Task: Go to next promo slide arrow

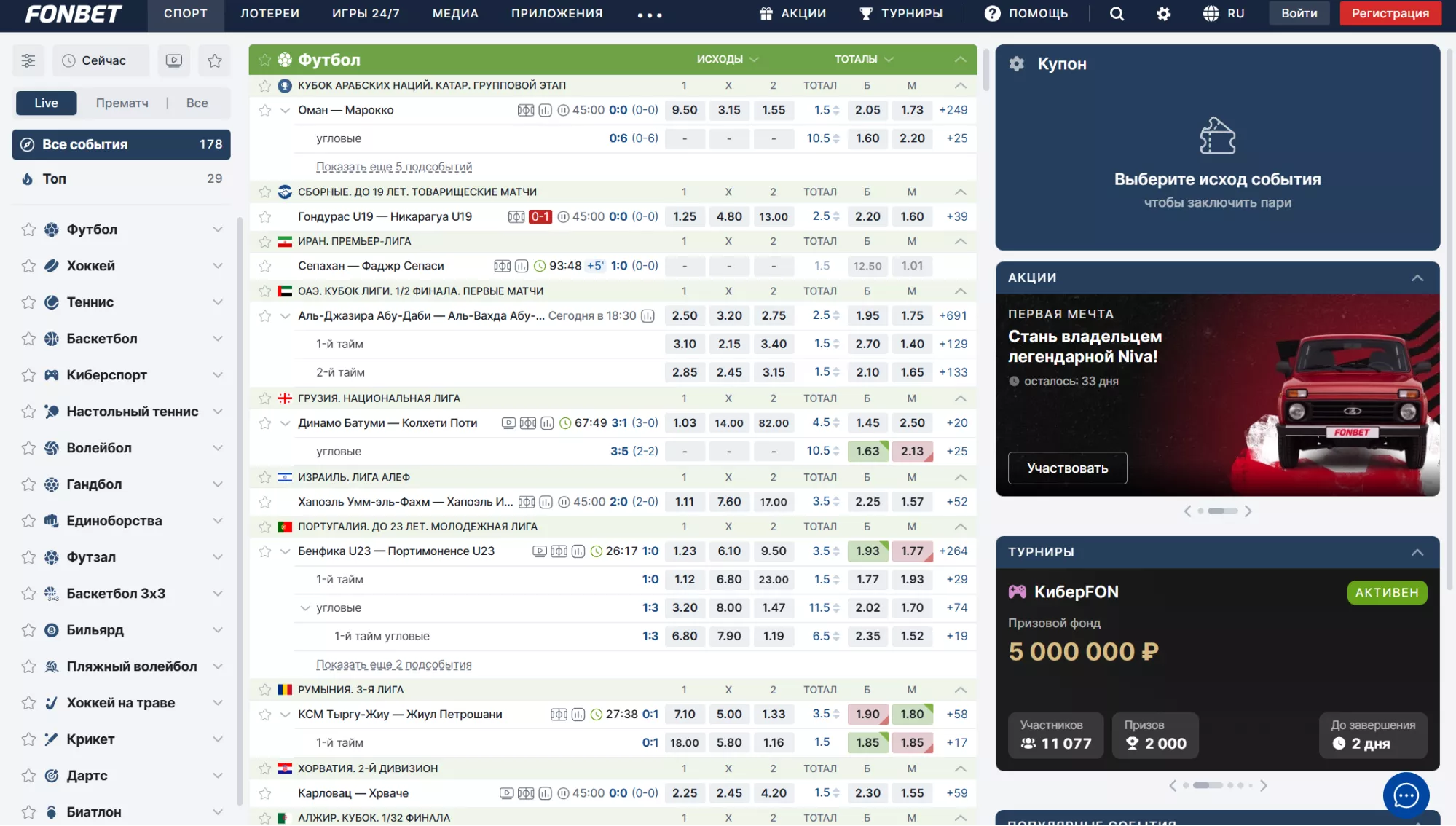Action: pos(1248,511)
